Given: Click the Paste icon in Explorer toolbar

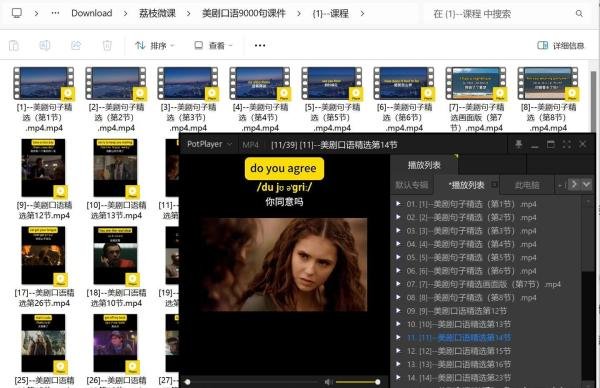Looking at the screenshot, I should [14, 46].
